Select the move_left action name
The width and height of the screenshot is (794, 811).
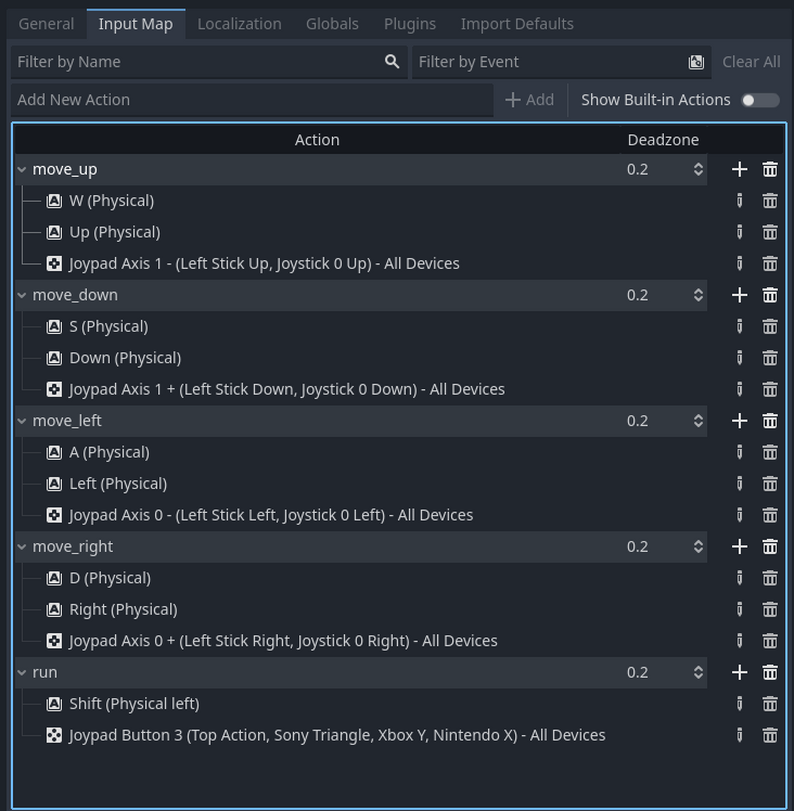coord(67,420)
